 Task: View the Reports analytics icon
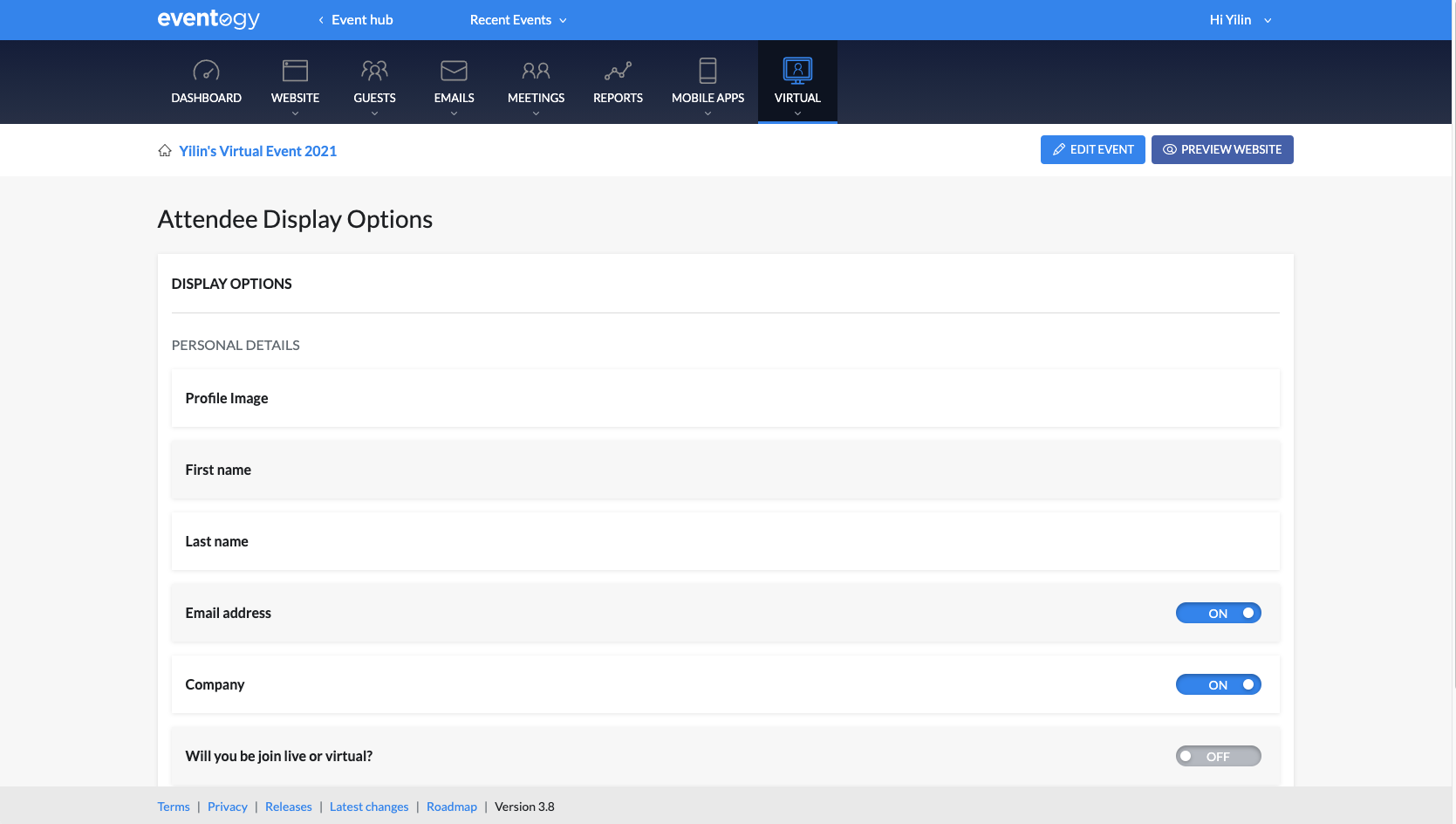(x=618, y=72)
